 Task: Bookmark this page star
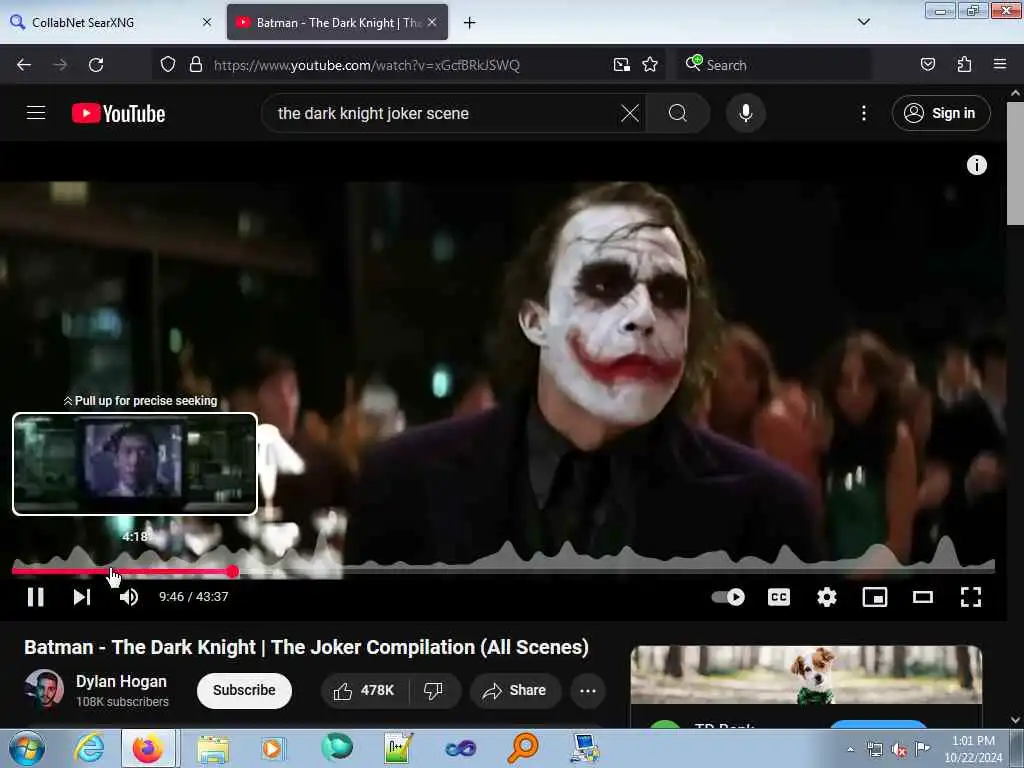[x=650, y=65]
